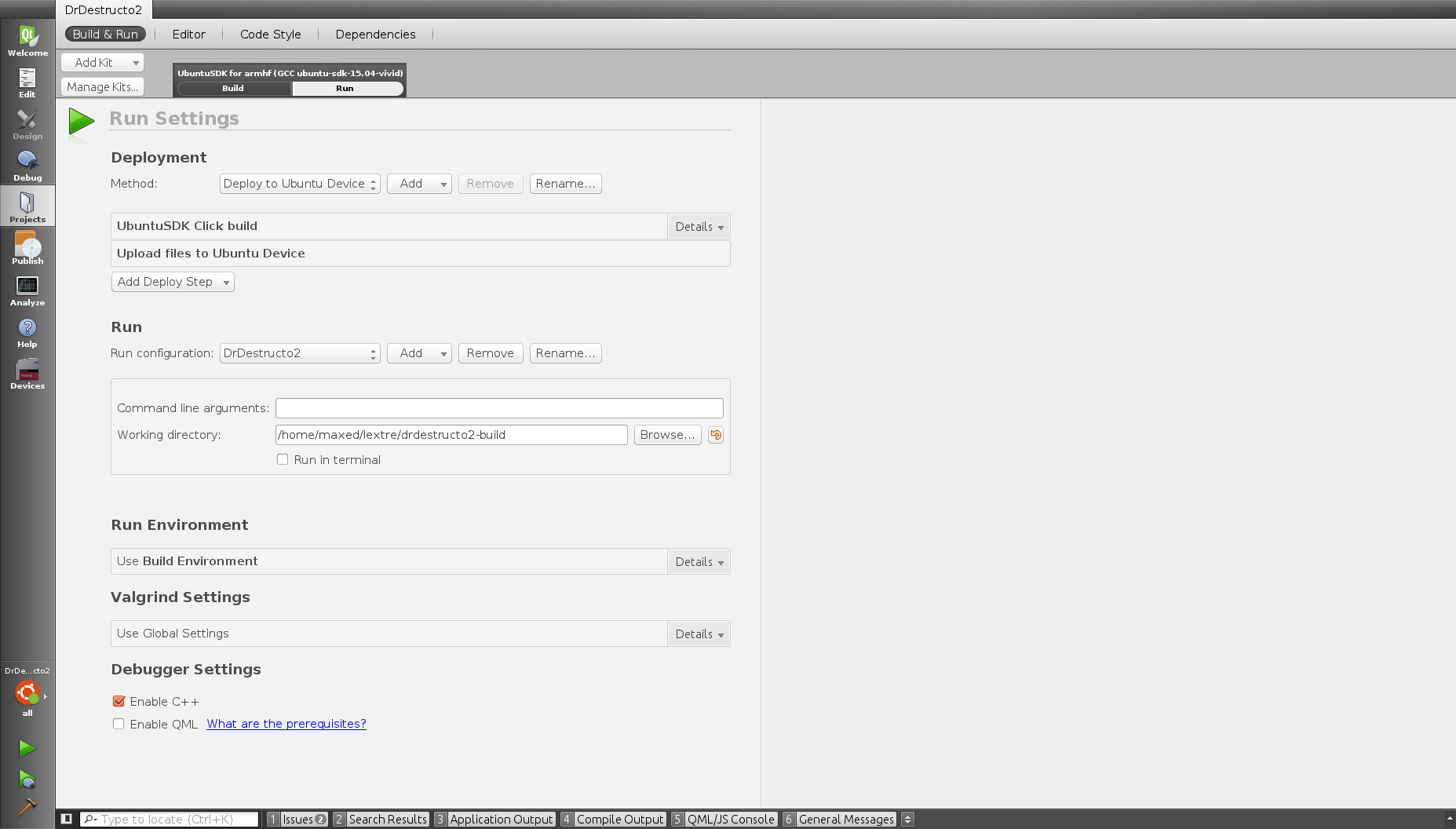The image size is (1456, 829).
Task: Remove the DrDestructo2 run configuration
Action: pos(491,353)
